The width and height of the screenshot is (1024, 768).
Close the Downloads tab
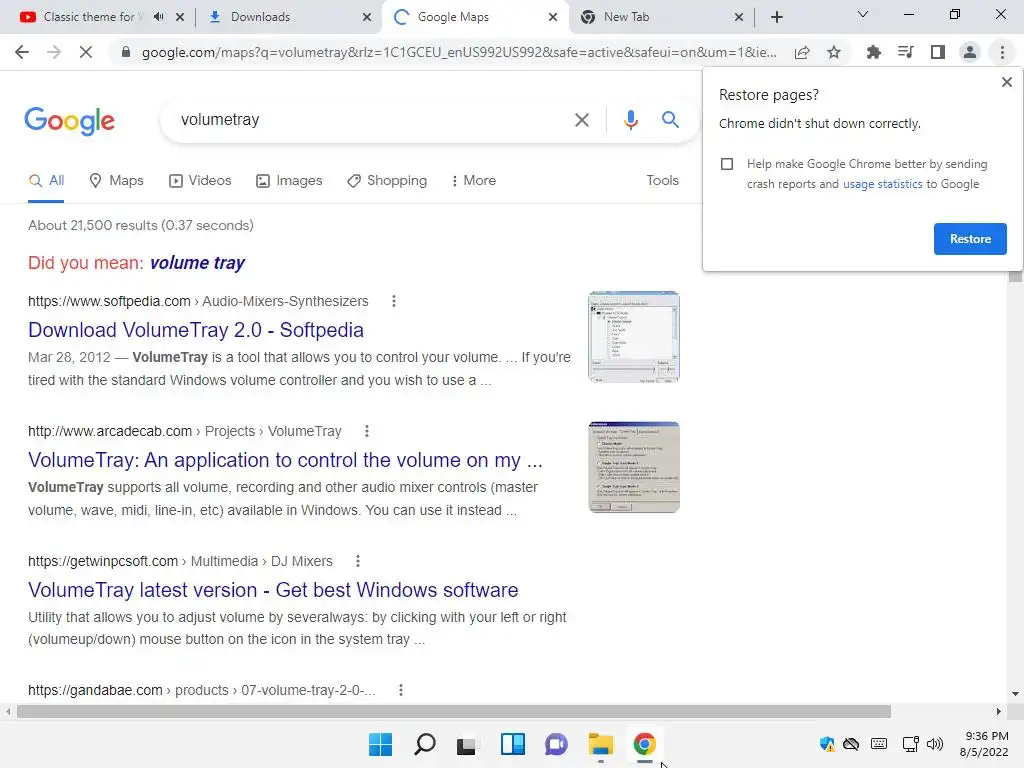tap(367, 17)
